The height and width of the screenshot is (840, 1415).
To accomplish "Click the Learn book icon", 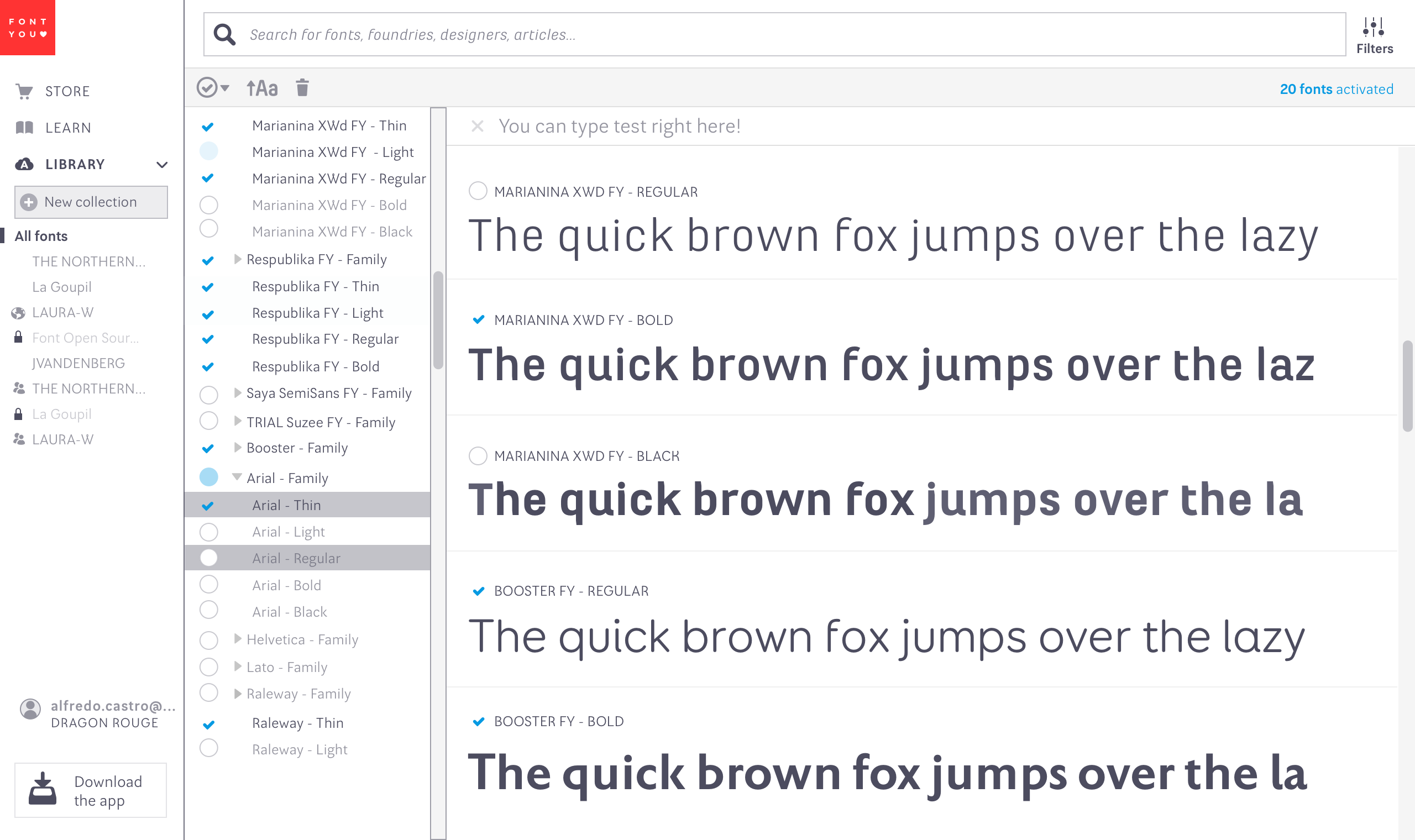I will click(24, 127).
